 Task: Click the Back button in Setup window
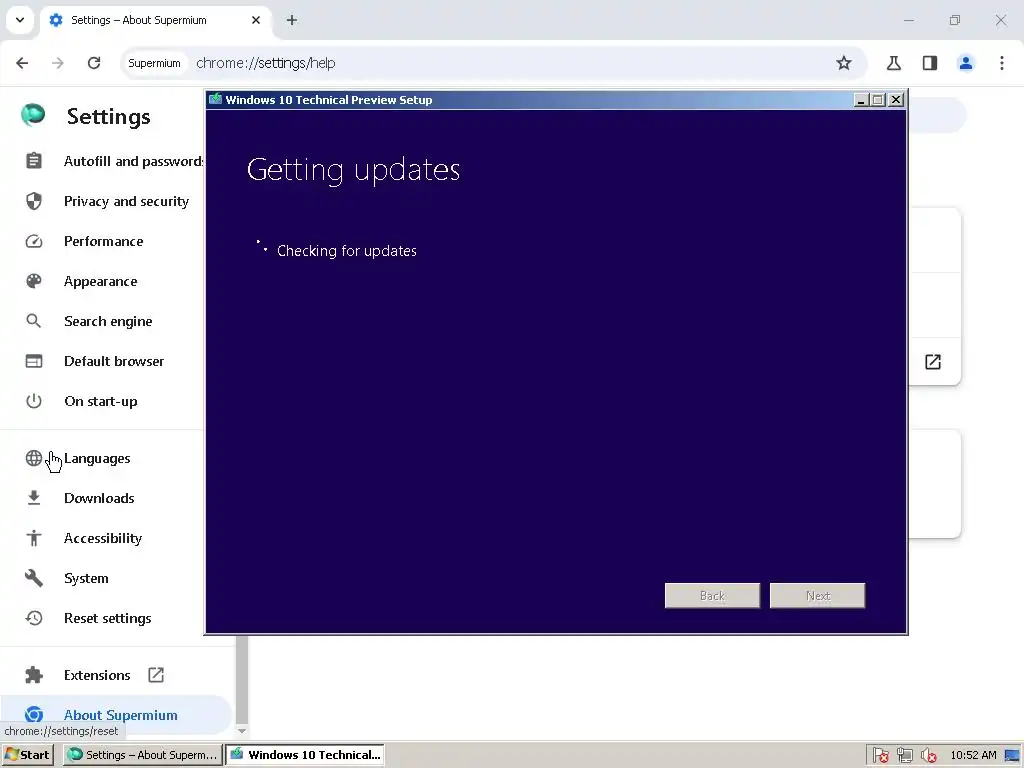click(x=712, y=596)
